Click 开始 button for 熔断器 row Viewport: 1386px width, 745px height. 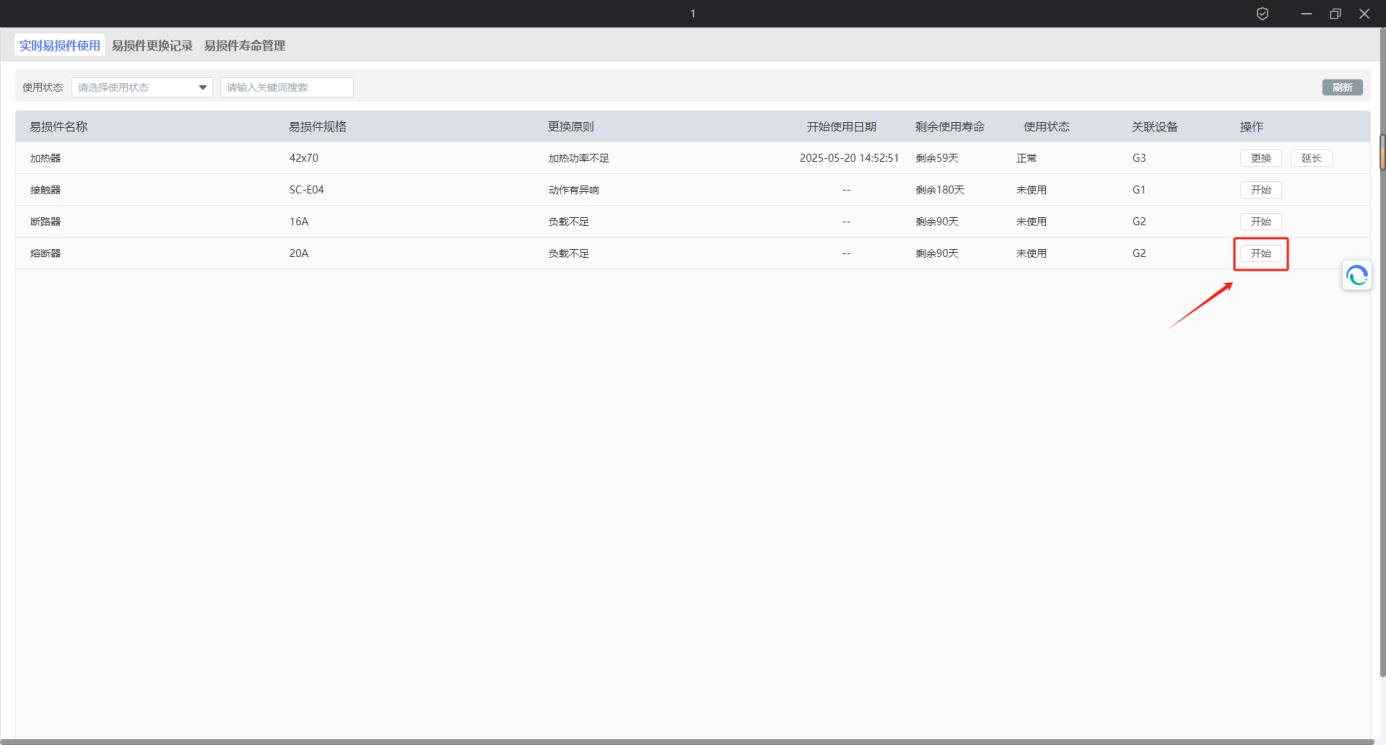[x=1261, y=254]
